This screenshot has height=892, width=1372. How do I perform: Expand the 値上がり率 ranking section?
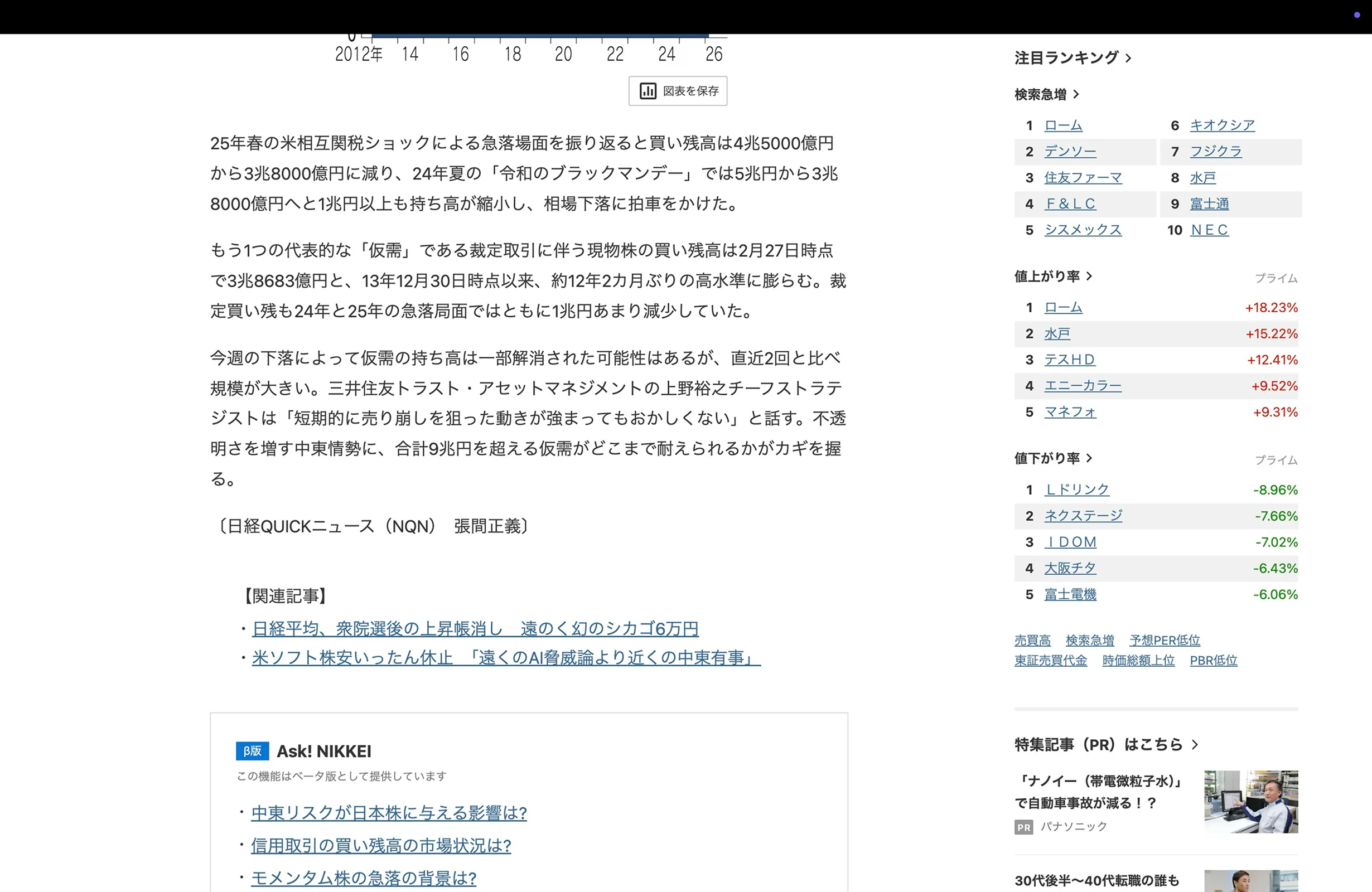[1053, 277]
